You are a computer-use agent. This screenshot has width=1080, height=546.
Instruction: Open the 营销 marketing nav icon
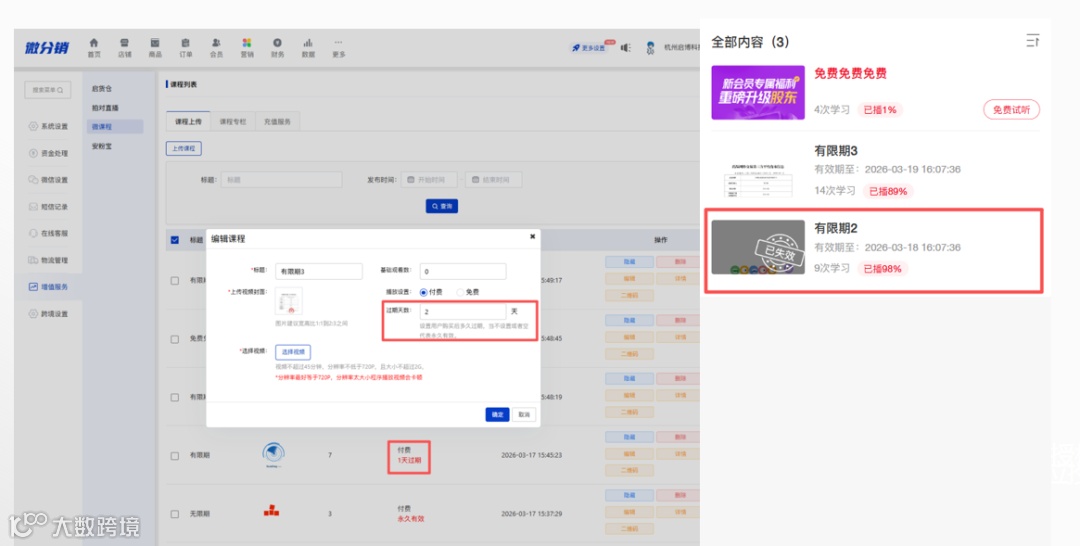[247, 48]
